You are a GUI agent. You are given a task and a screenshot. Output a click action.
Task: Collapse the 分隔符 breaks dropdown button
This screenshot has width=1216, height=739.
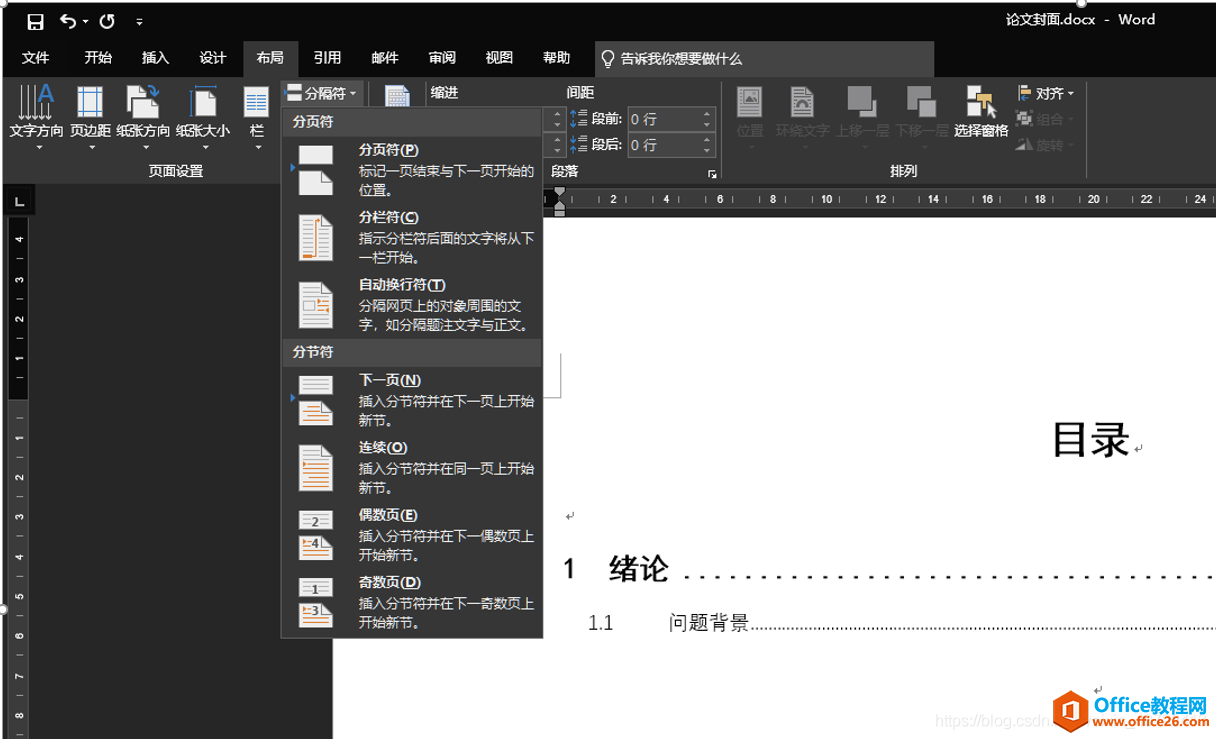[322, 93]
